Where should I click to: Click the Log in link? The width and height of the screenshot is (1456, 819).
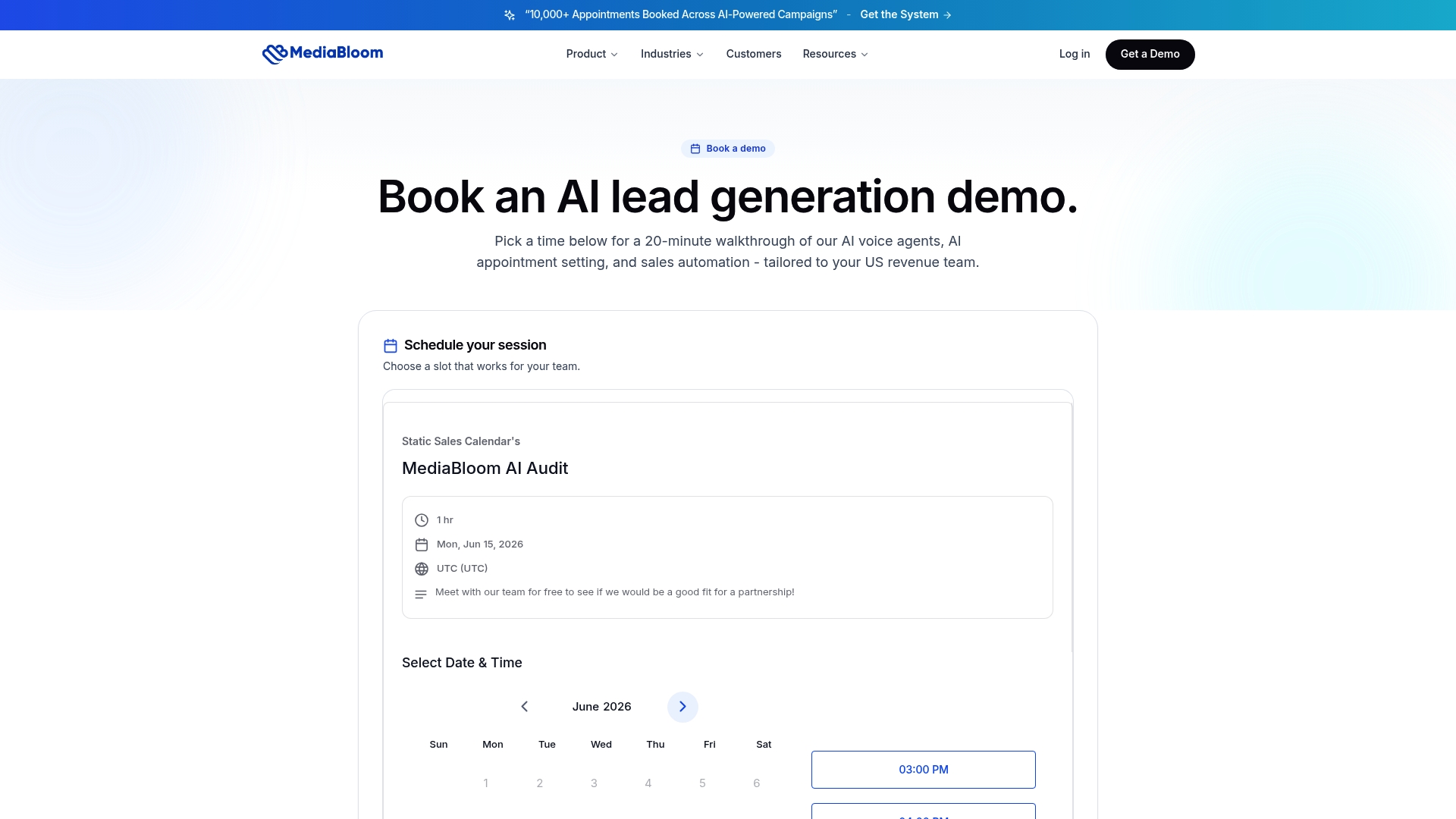[x=1075, y=54]
